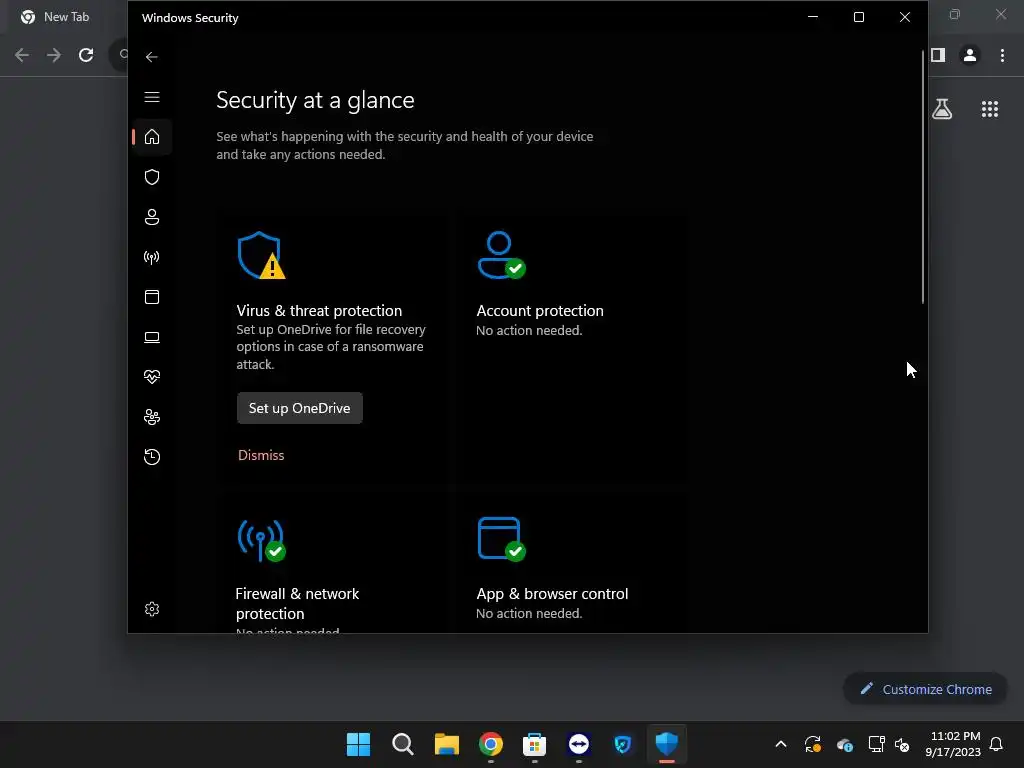Viewport: 1024px width, 768px height.
Task: Open Protection history clock icon
Action: coord(152,456)
